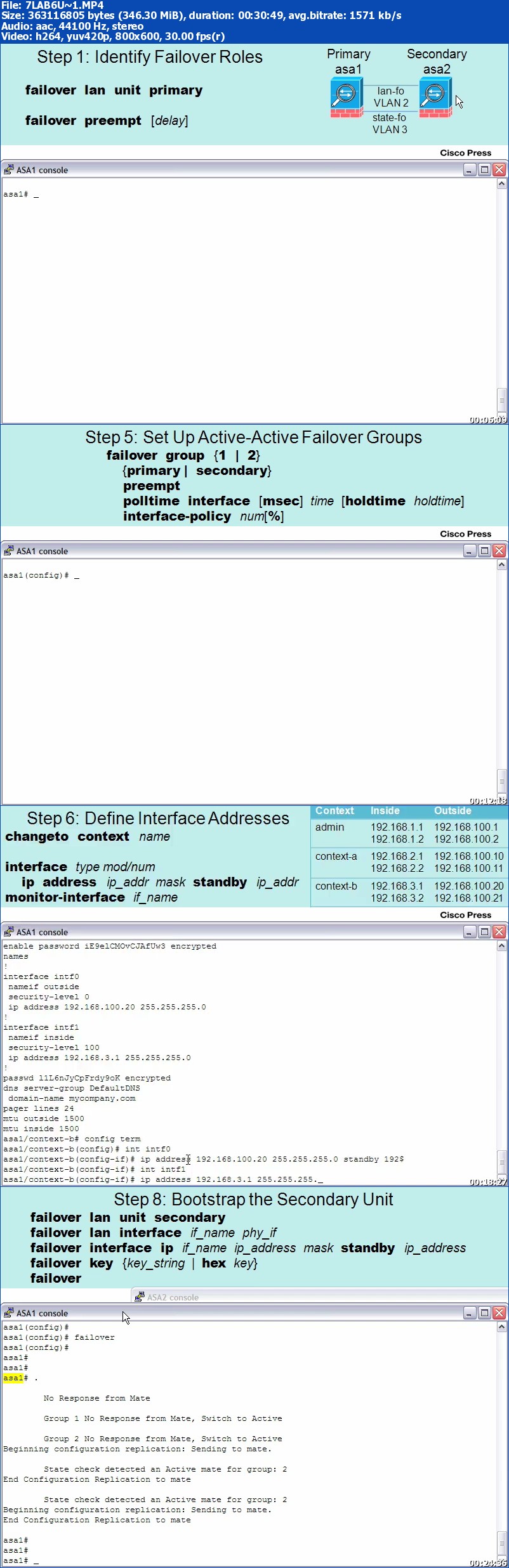Click the 'lan-fo VLAN 2' link label
The image size is (509, 1568).
[x=391, y=97]
